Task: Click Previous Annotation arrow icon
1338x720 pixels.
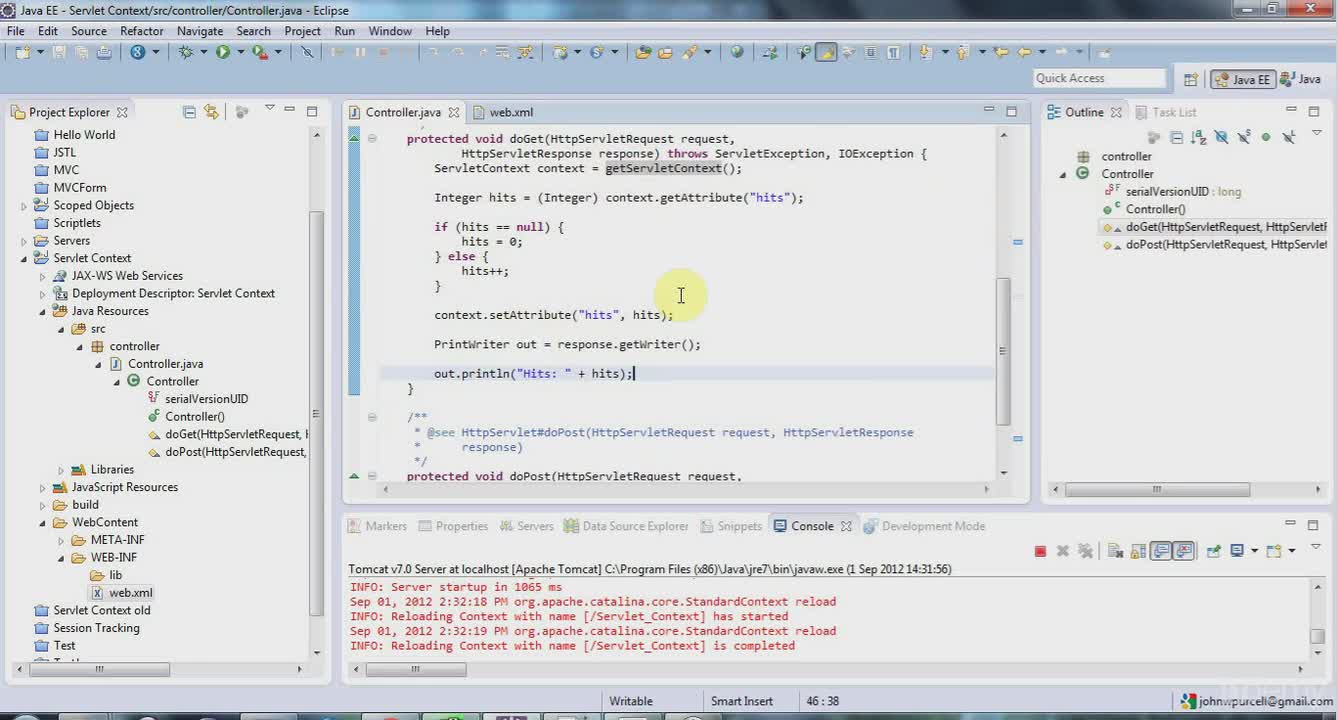Action: click(x=961, y=52)
